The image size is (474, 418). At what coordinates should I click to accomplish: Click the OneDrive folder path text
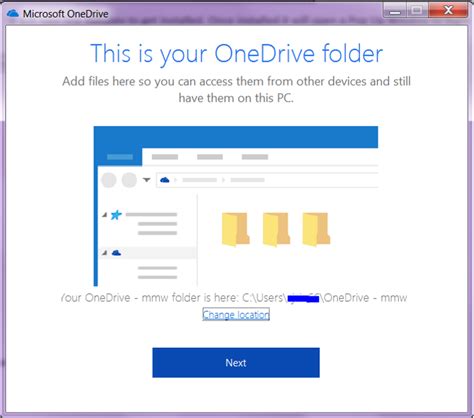pyautogui.click(x=234, y=297)
